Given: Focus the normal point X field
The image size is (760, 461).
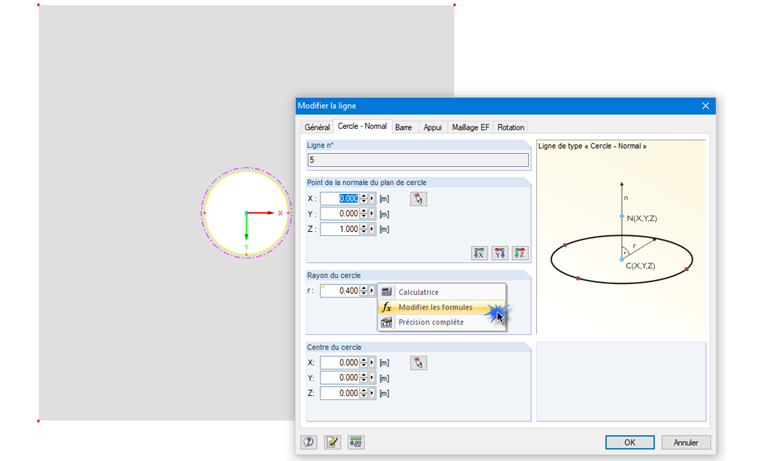Looking at the screenshot, I should (x=339, y=199).
